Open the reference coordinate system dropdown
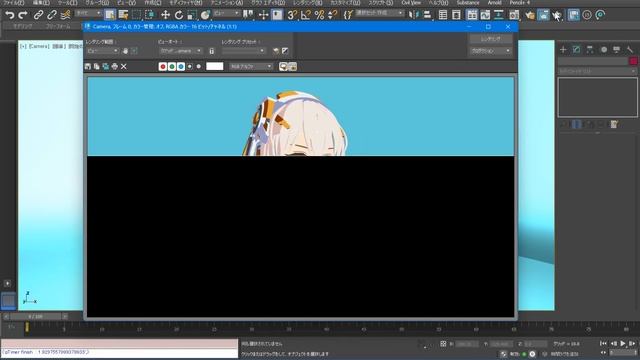The height and width of the screenshot is (360, 640). coord(227,13)
